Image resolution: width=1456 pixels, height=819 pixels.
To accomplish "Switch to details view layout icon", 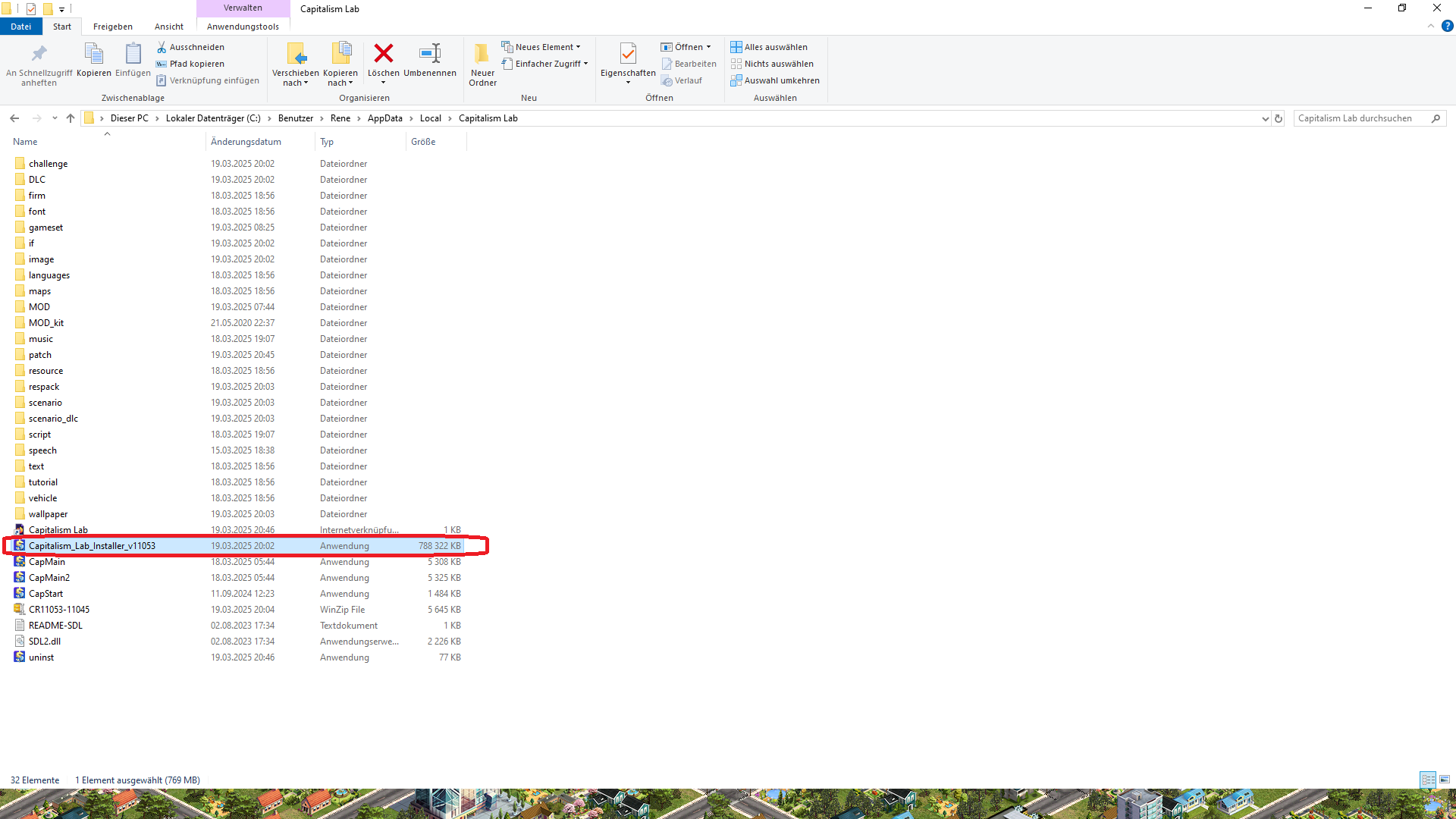I will tap(1428, 780).
